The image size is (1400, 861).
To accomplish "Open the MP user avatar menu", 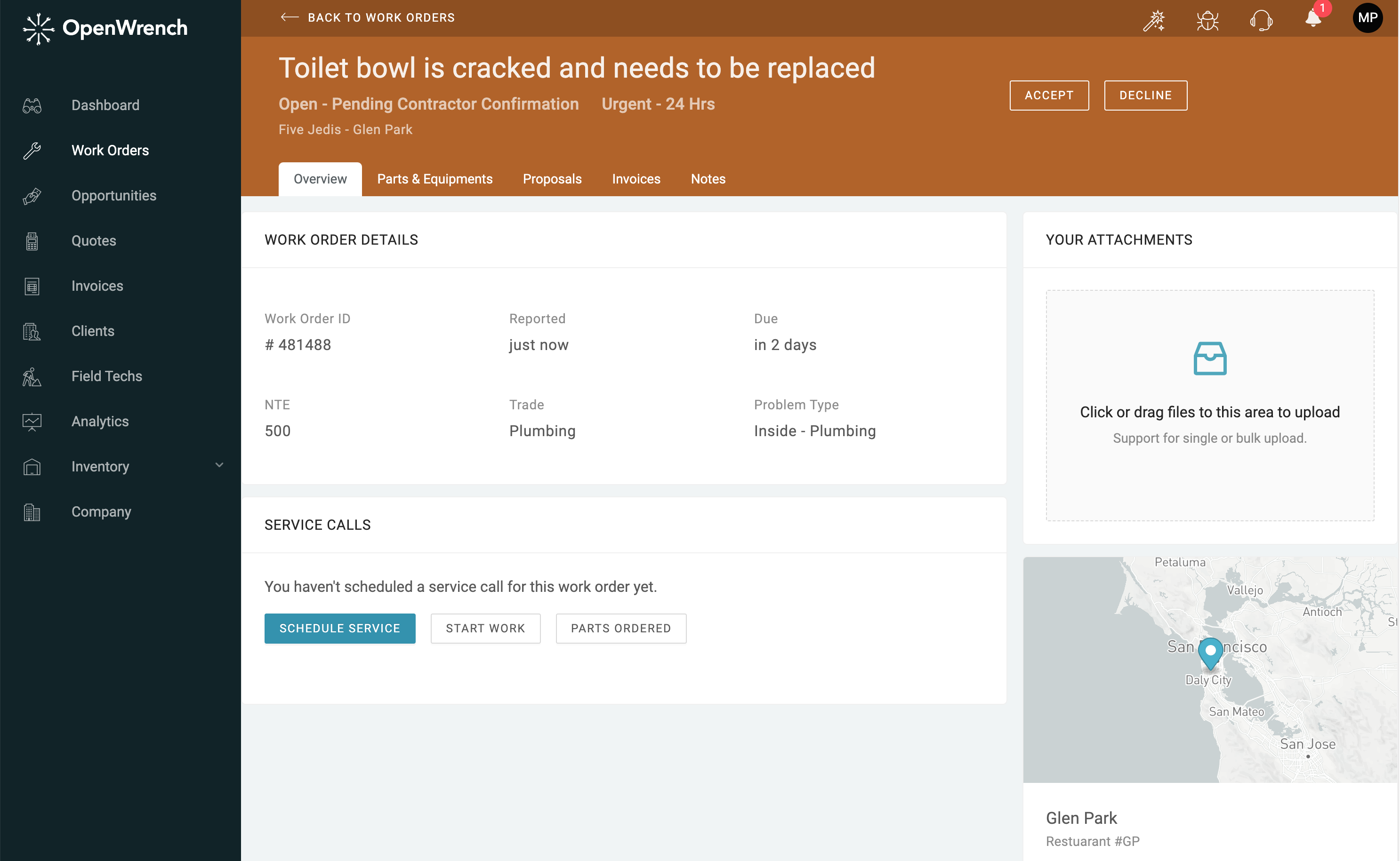I will click(1368, 18).
